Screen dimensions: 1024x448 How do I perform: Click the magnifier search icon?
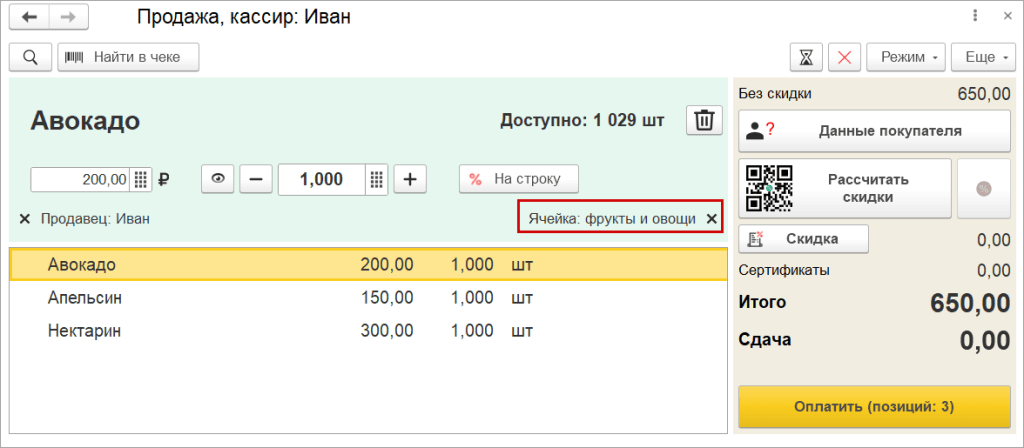pyautogui.click(x=30, y=57)
